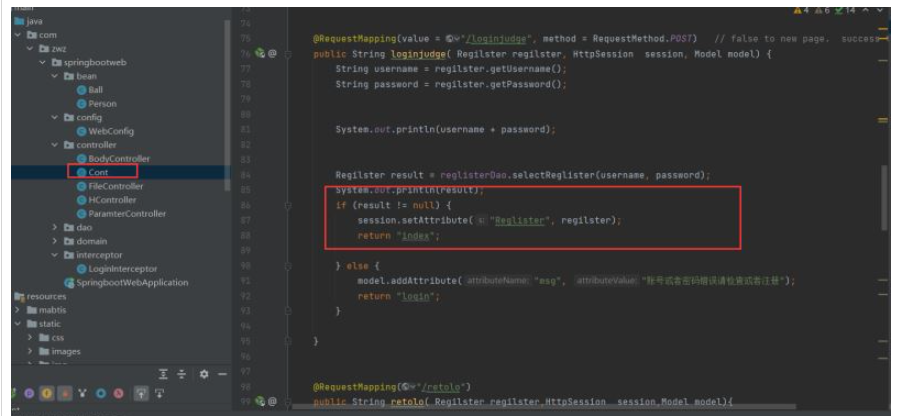The height and width of the screenshot is (416, 902).
Task: Go to next highlighted error arrow
Action: tap(880, 10)
